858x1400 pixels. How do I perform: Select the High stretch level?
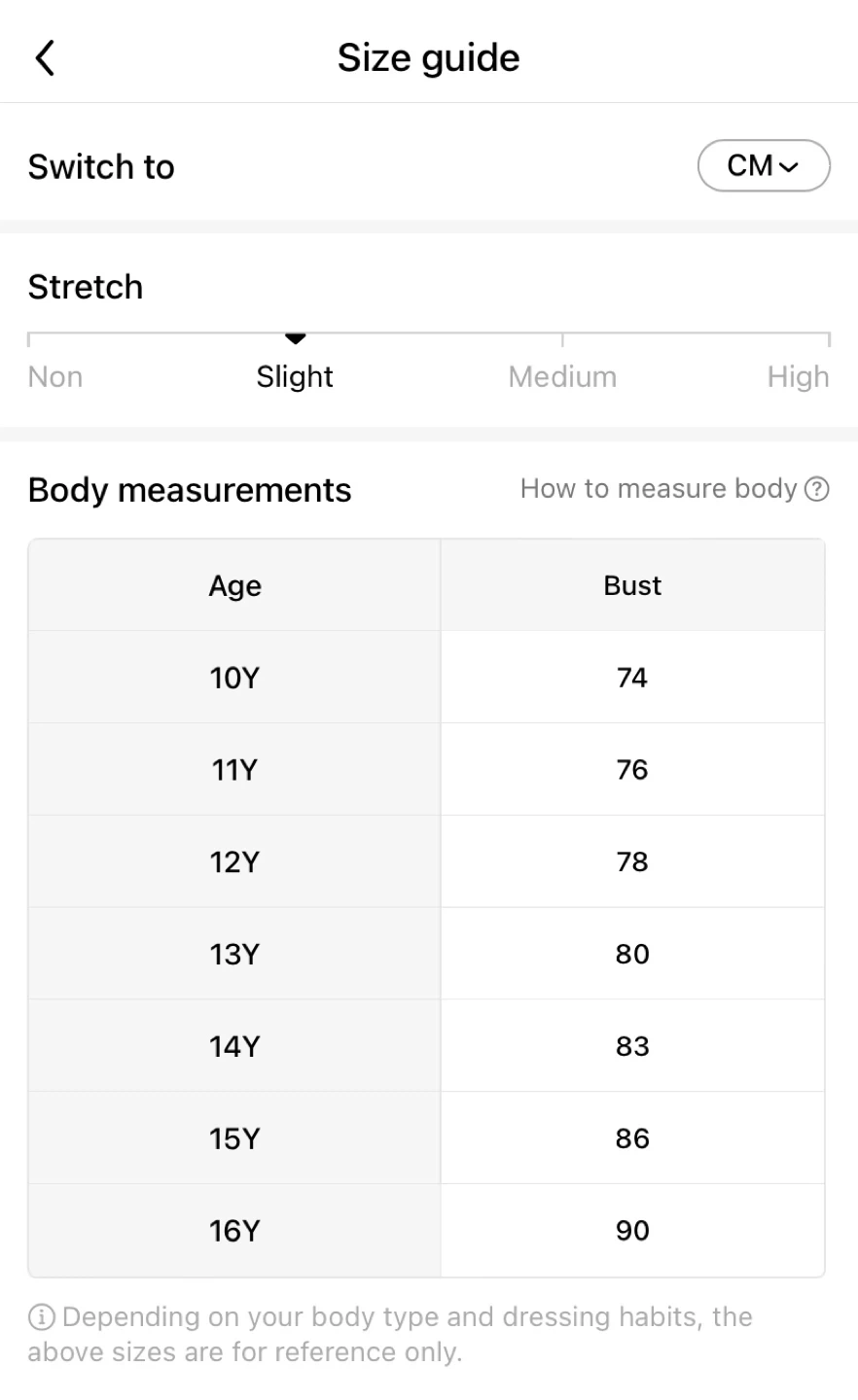[798, 376]
